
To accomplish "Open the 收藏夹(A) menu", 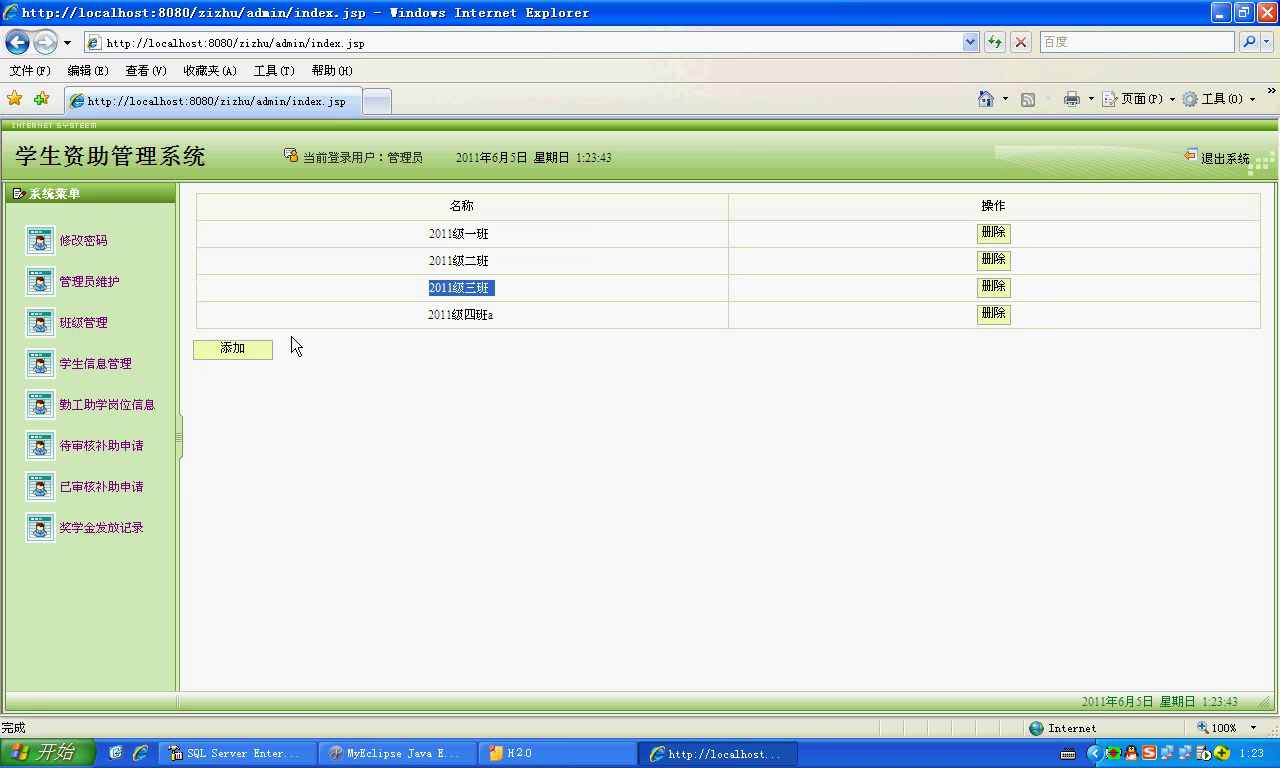I will click(209, 71).
